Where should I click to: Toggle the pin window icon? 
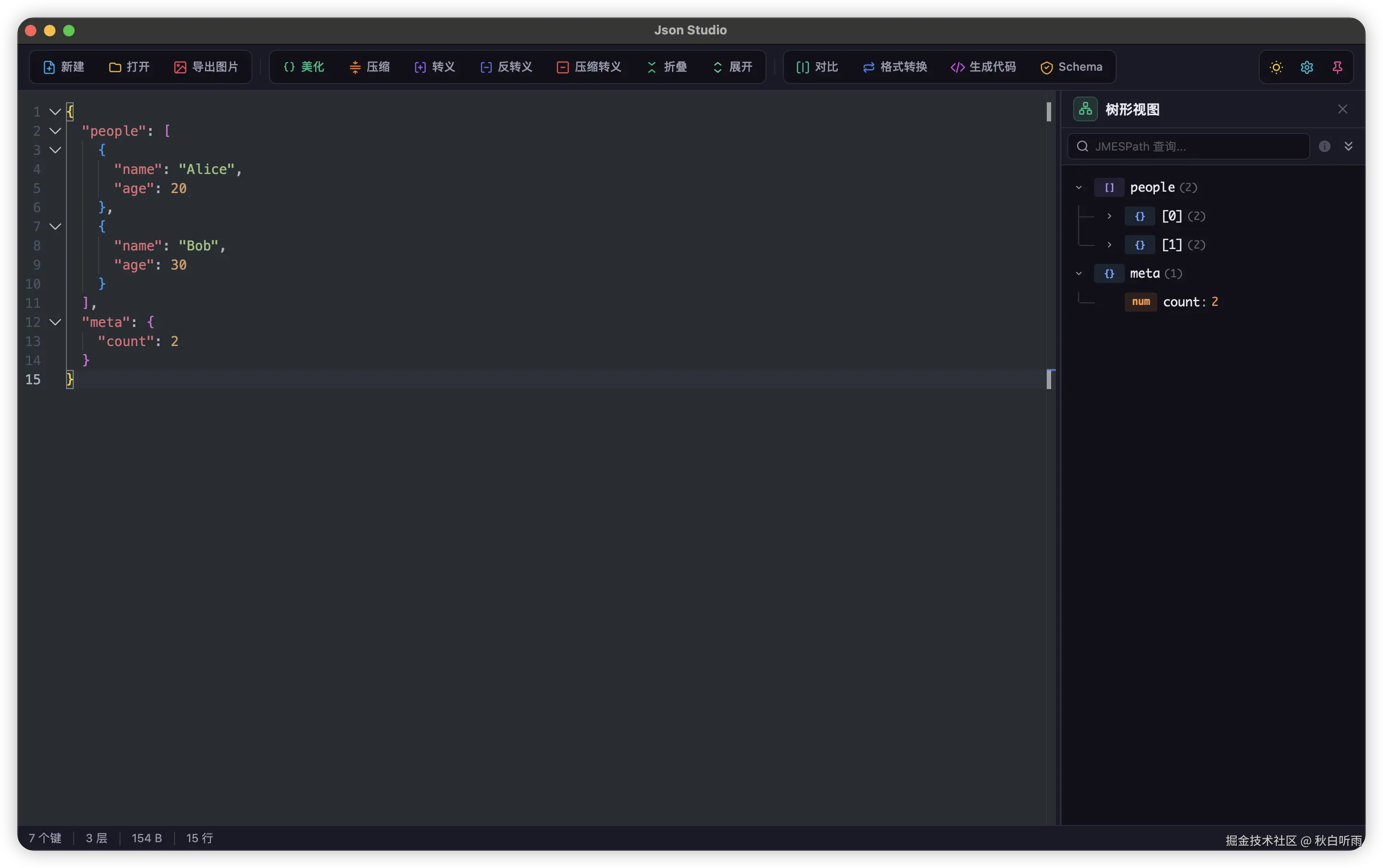coord(1338,67)
